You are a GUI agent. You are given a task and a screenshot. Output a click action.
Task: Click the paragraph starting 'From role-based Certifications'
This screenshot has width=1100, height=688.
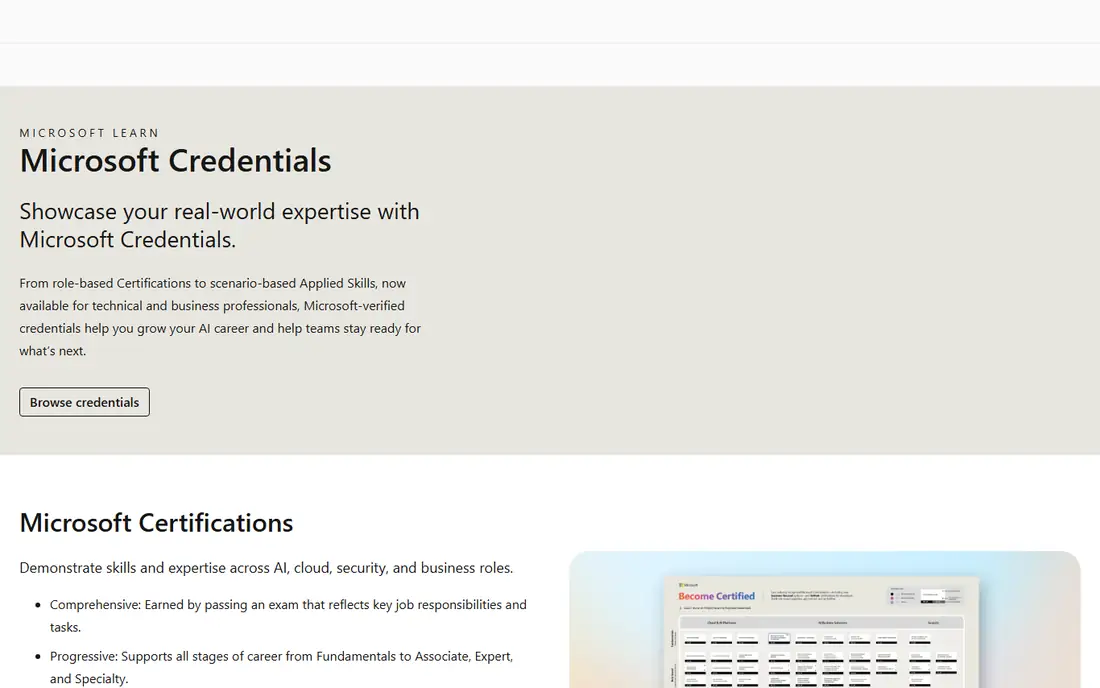[x=220, y=317]
